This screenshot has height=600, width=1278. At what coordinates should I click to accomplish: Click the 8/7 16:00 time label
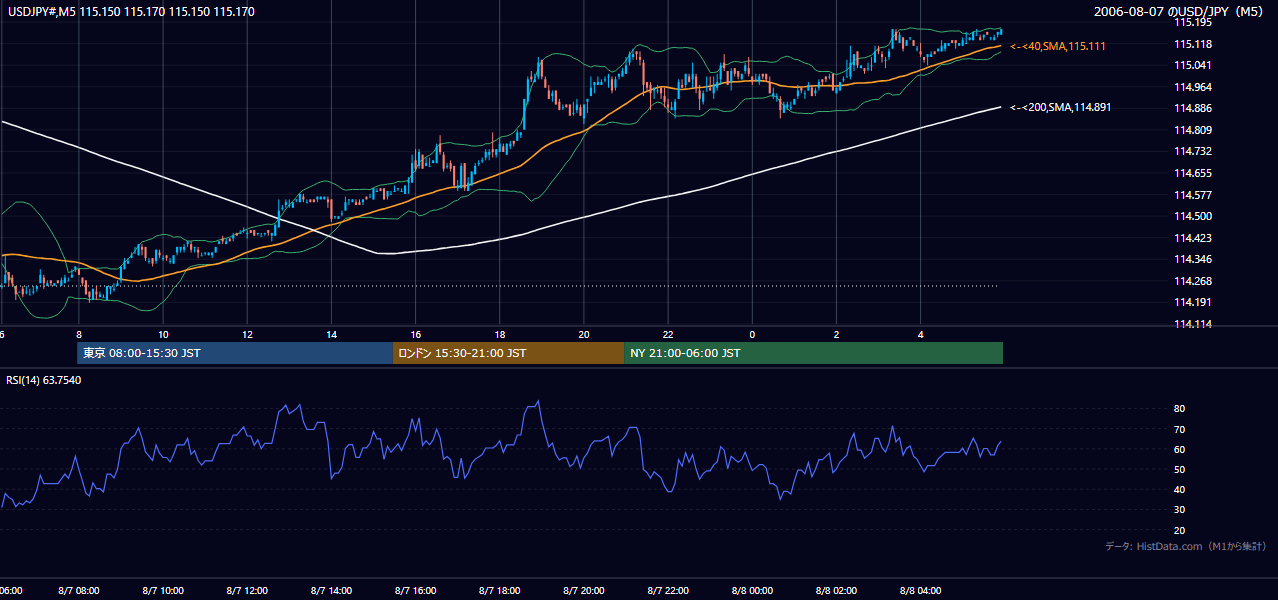coord(415,591)
